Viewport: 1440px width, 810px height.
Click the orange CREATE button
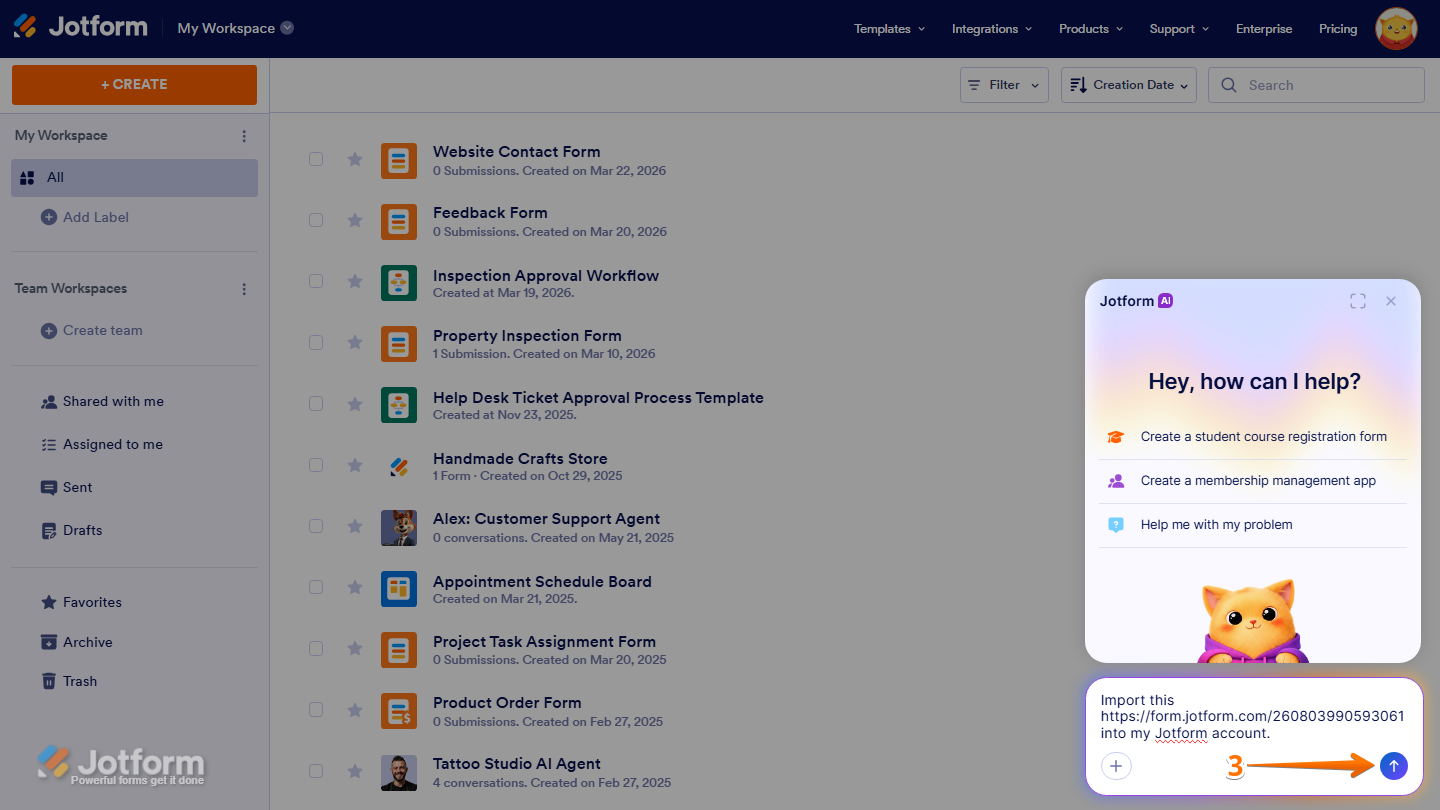coord(134,85)
